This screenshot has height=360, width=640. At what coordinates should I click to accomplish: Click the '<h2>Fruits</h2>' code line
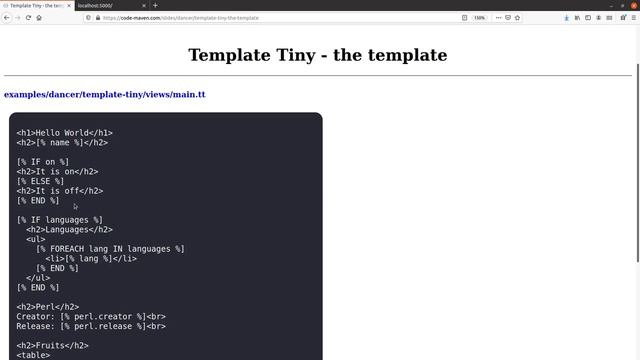(52, 345)
